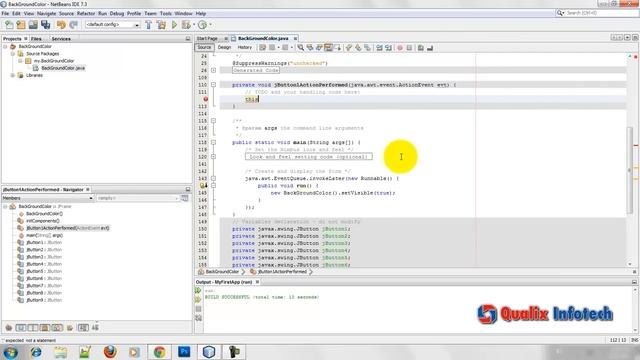Click the Undo toolbar icon
The image size is (640, 360).
pos(61,25)
